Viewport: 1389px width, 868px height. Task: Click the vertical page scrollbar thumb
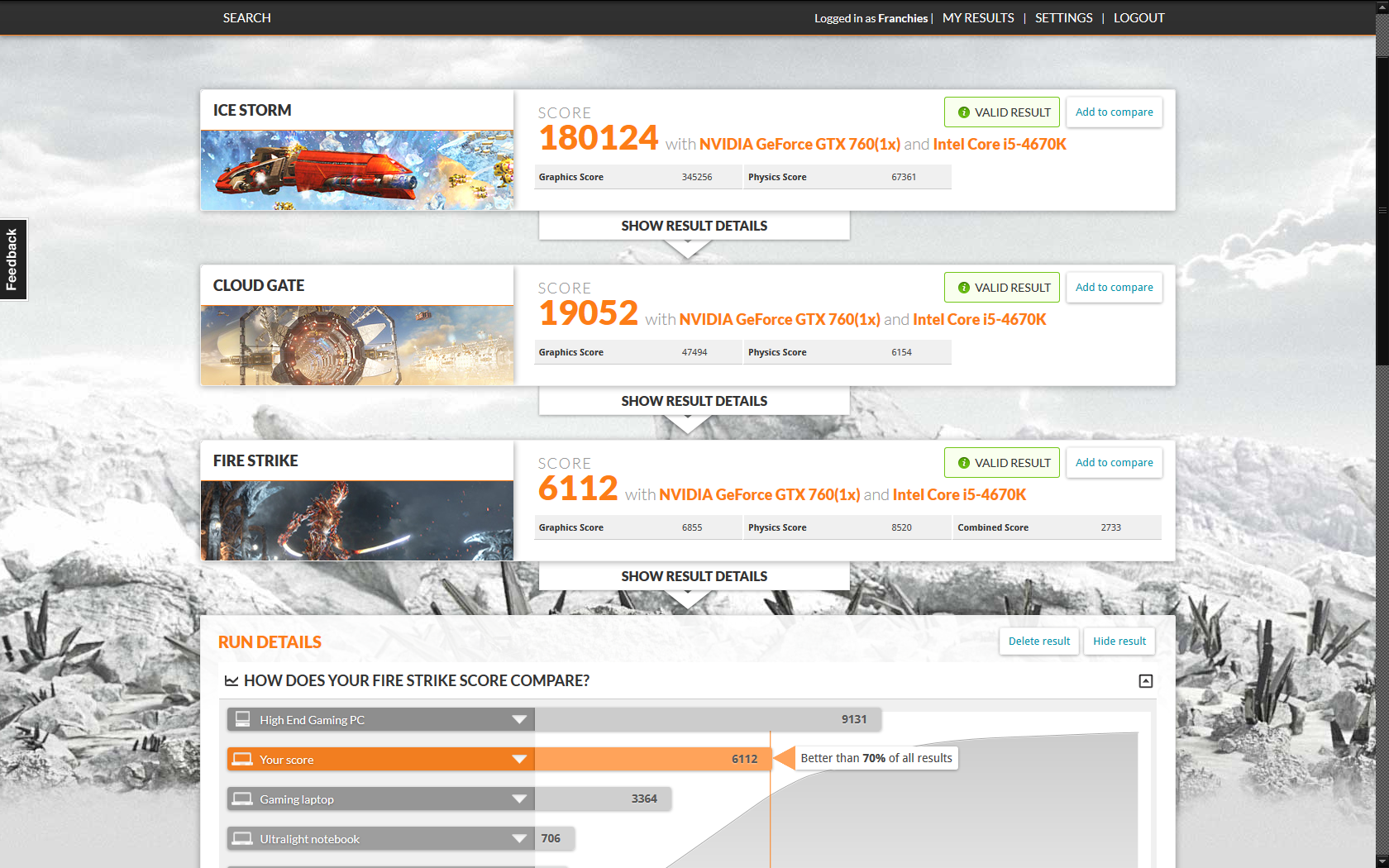tap(1382, 211)
